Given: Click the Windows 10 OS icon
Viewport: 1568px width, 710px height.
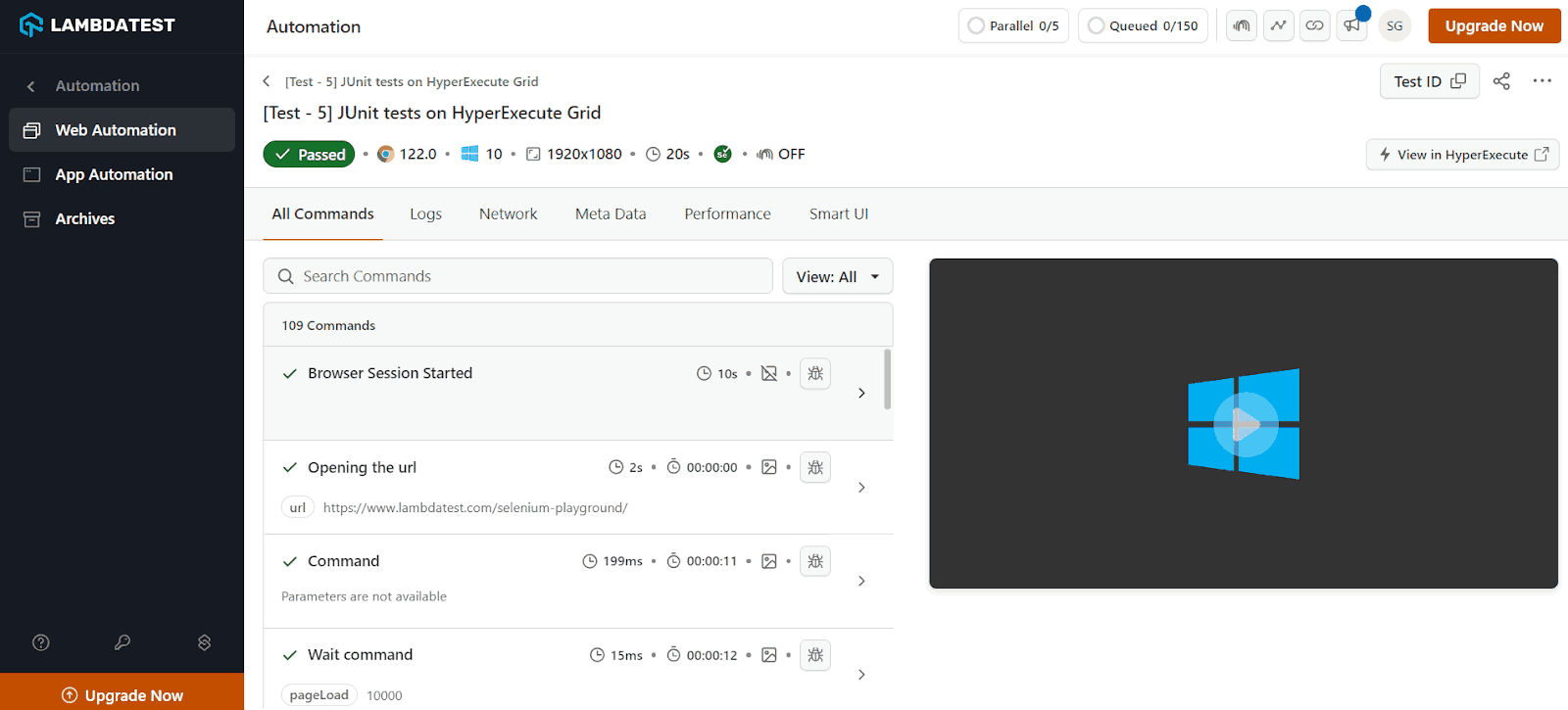Looking at the screenshot, I should click(469, 154).
